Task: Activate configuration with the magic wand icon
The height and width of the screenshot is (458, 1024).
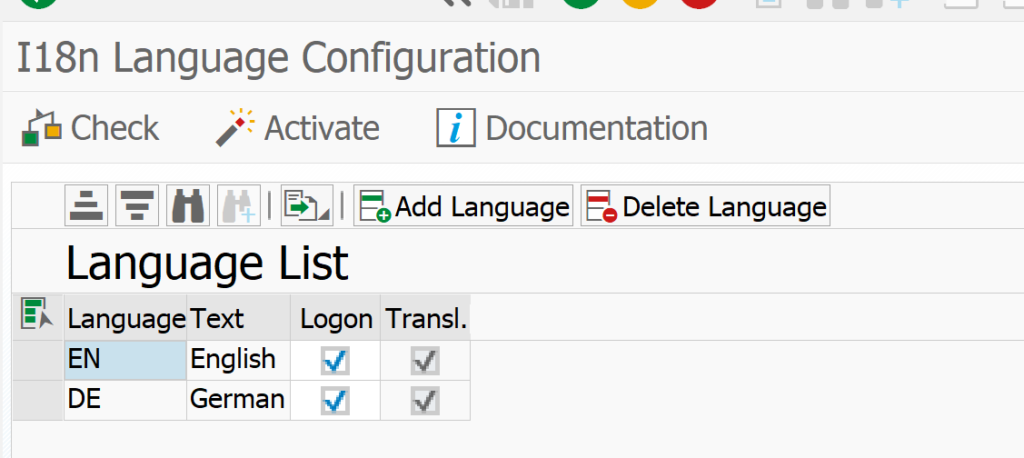Action: [x=234, y=127]
